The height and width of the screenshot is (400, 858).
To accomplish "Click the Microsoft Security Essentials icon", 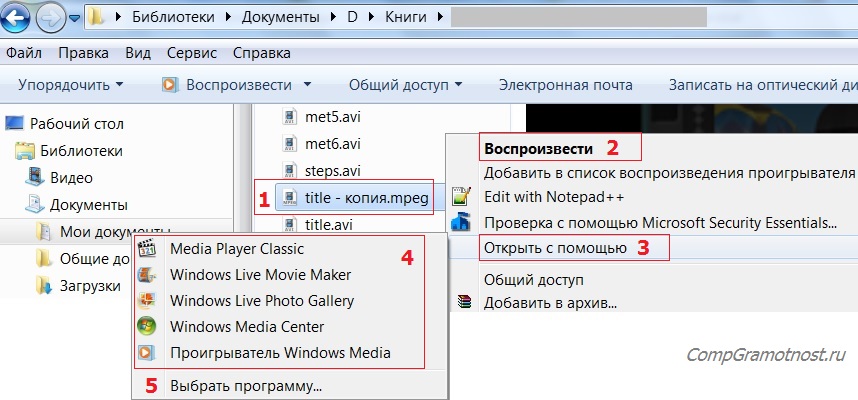I will click(461, 222).
